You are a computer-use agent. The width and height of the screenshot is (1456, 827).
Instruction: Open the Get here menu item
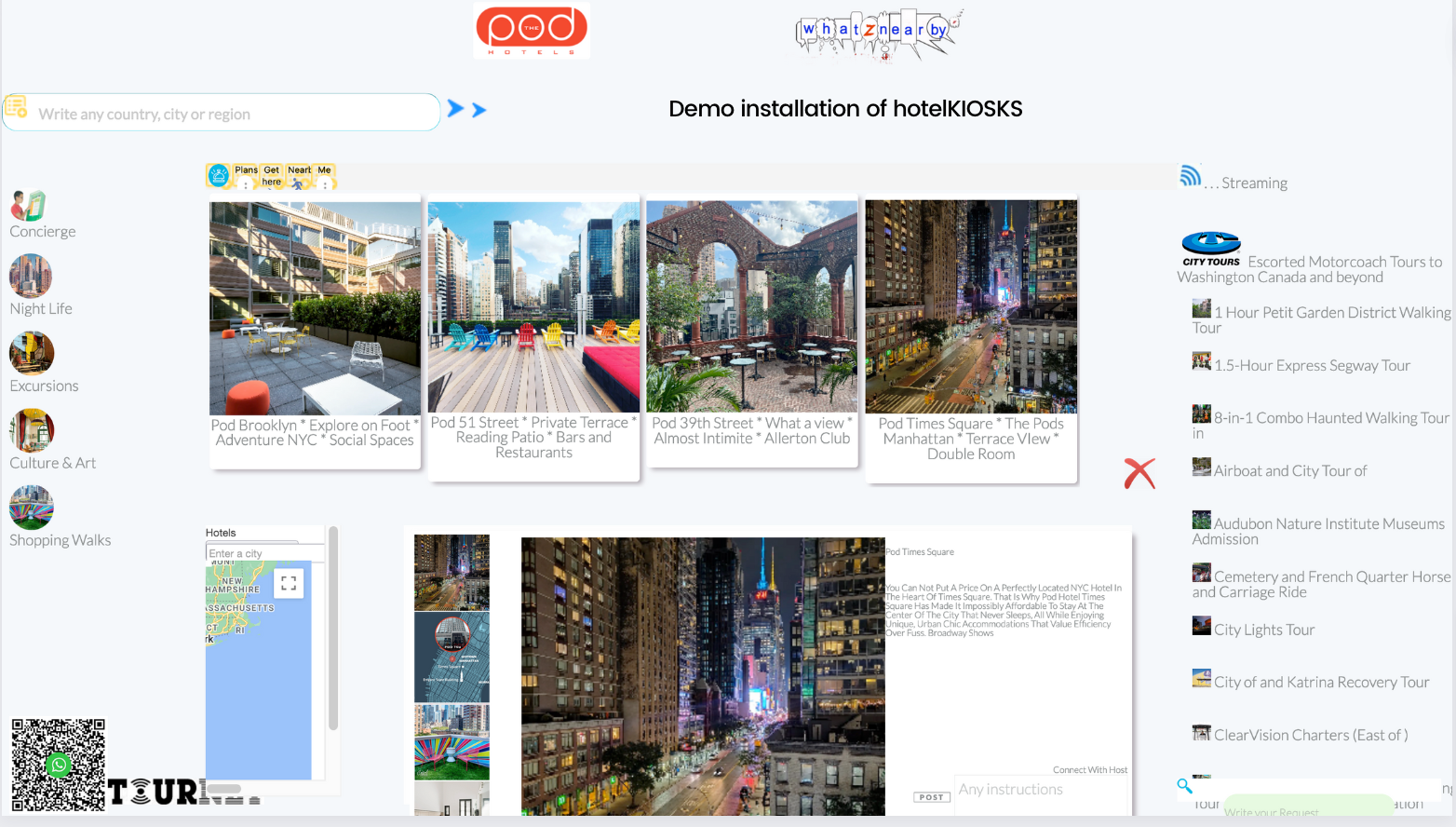pos(271,176)
